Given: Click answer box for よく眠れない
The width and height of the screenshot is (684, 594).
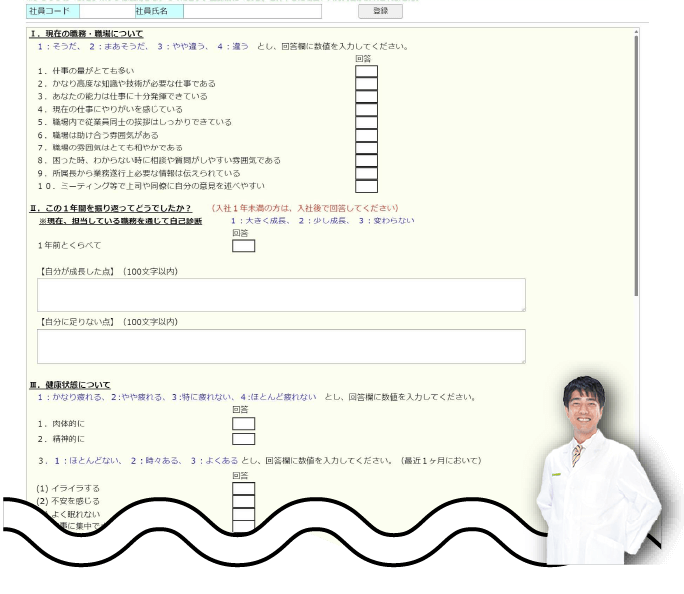Looking at the screenshot, I should (243, 514).
